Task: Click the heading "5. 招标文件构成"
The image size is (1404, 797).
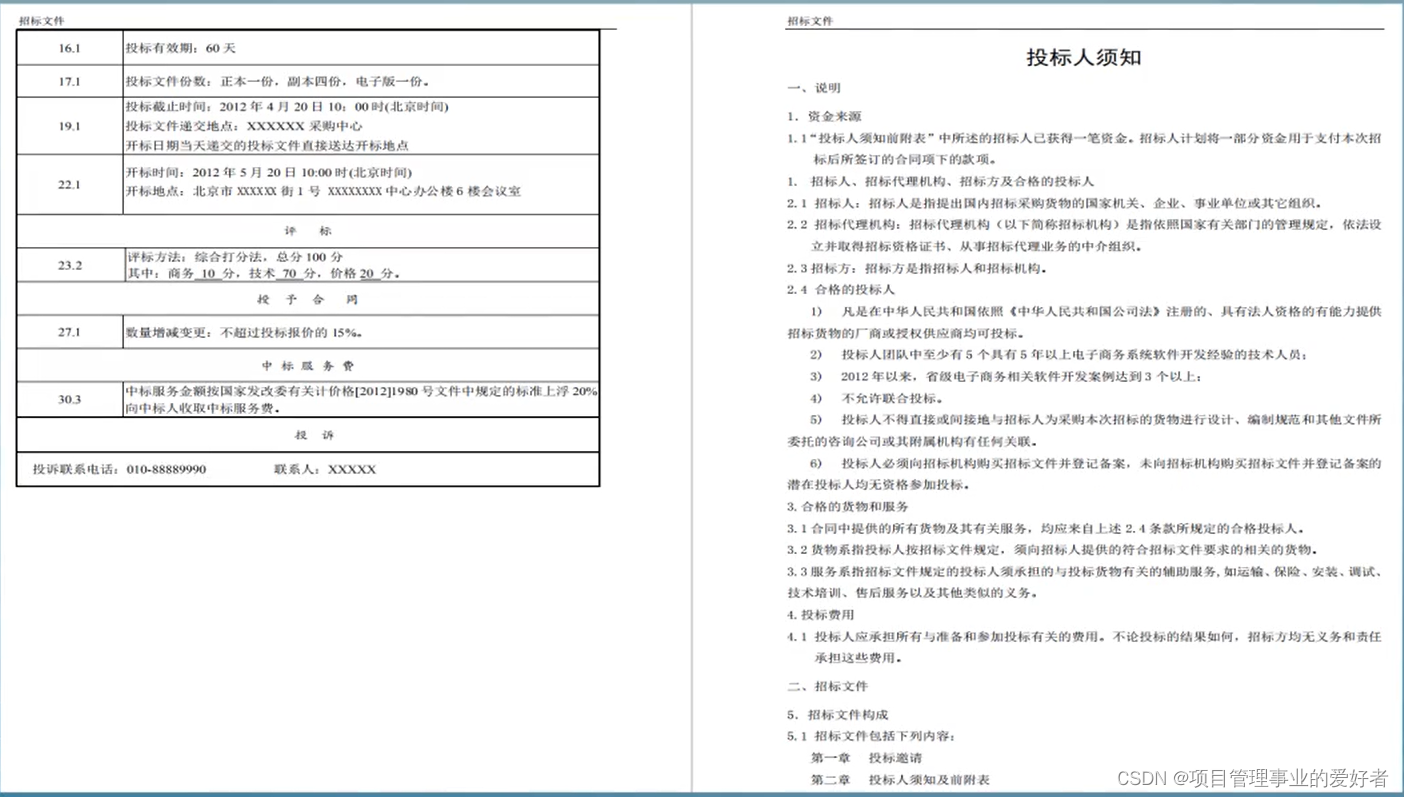Action: coord(838,715)
